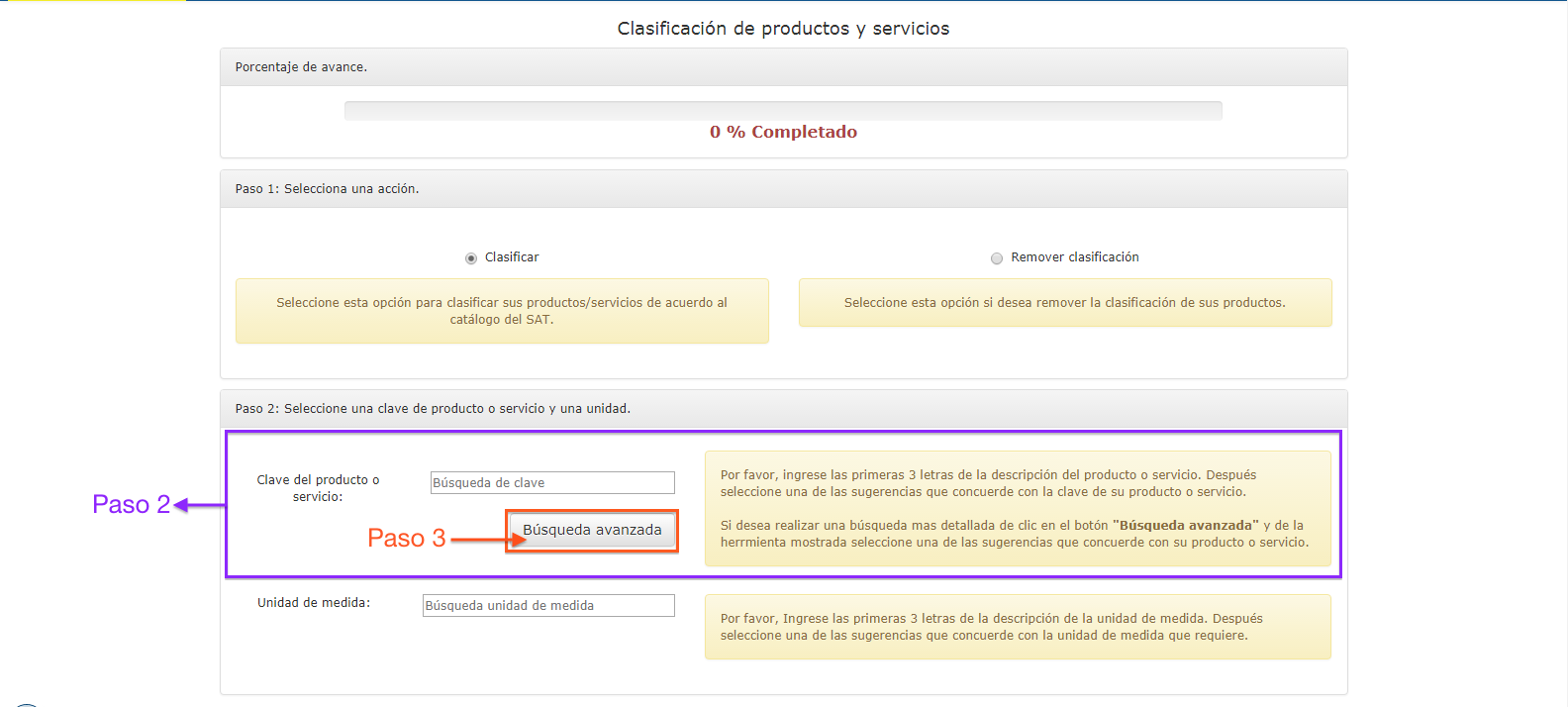Click the yellow note about remover la clasificación
The height and width of the screenshot is (707, 1568).
tap(1065, 303)
